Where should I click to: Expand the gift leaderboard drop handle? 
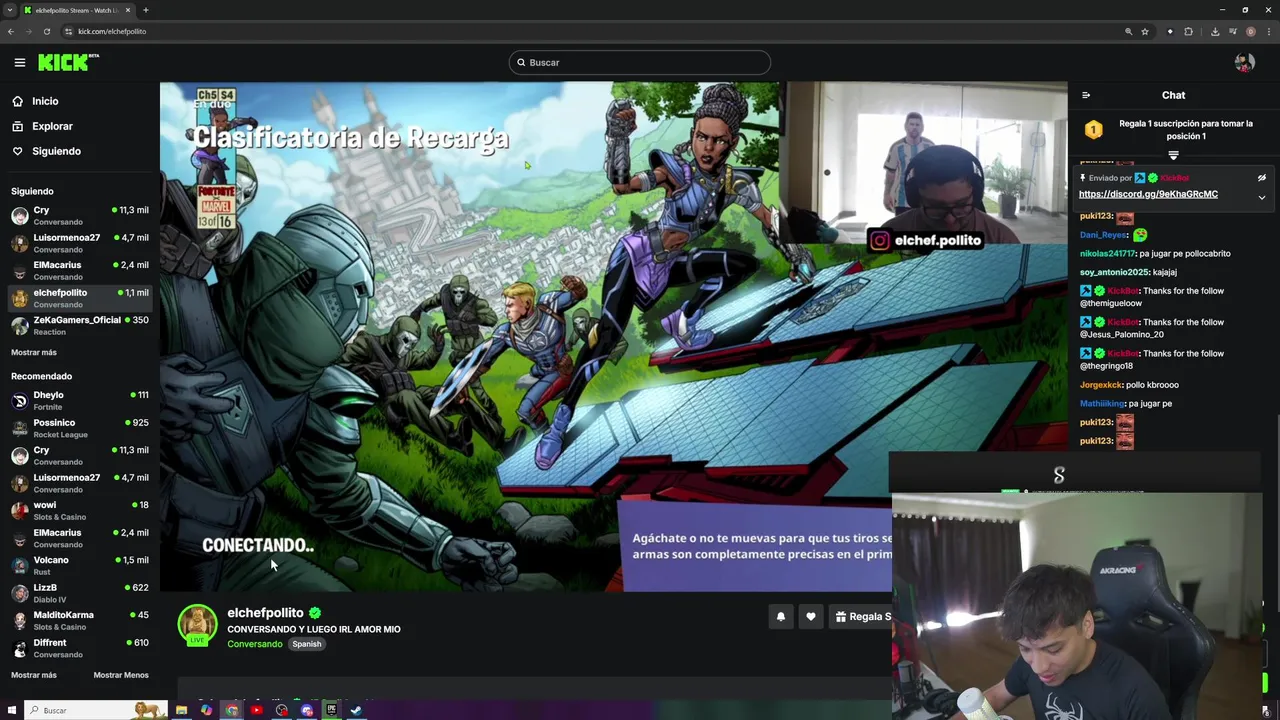tap(1173, 155)
